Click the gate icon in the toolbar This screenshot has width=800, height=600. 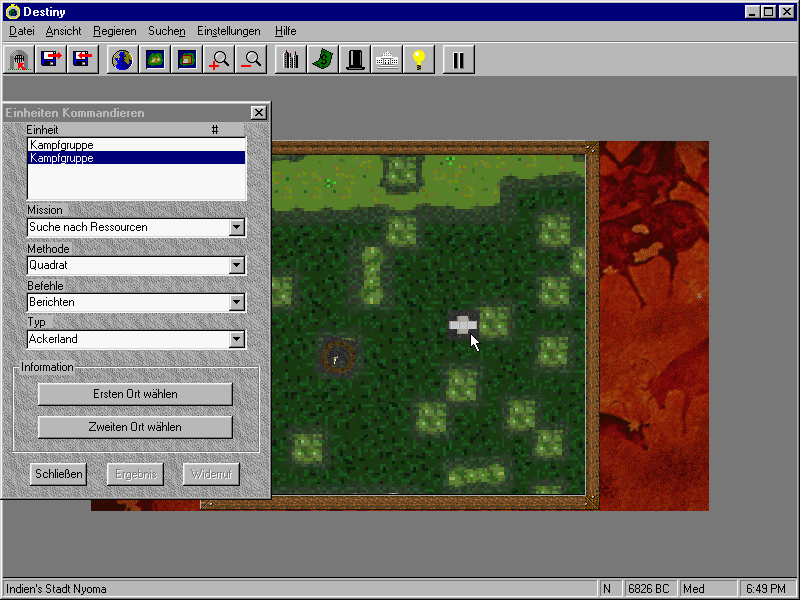[19, 60]
